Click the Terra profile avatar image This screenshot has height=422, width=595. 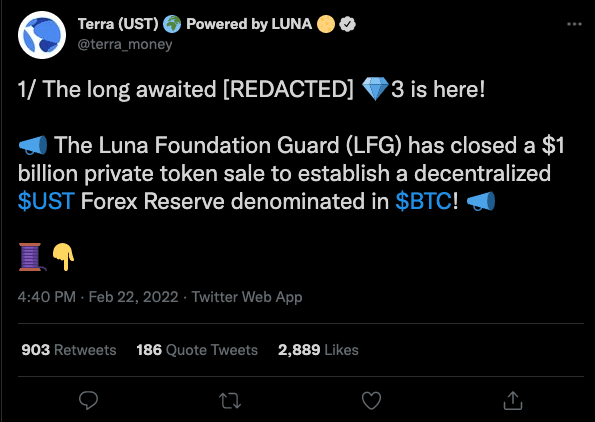click(42, 35)
